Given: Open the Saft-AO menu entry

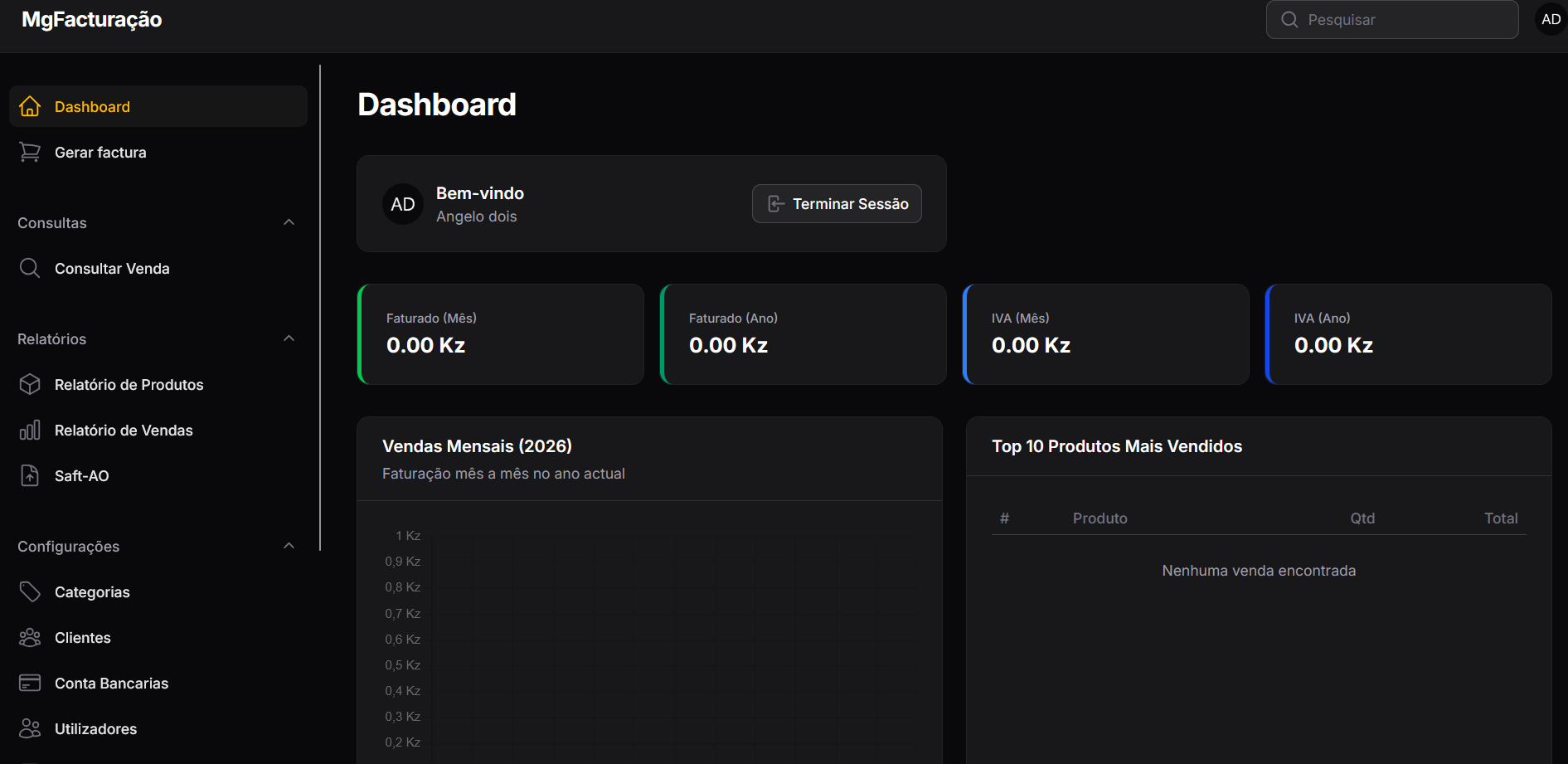Looking at the screenshot, I should click(158, 475).
